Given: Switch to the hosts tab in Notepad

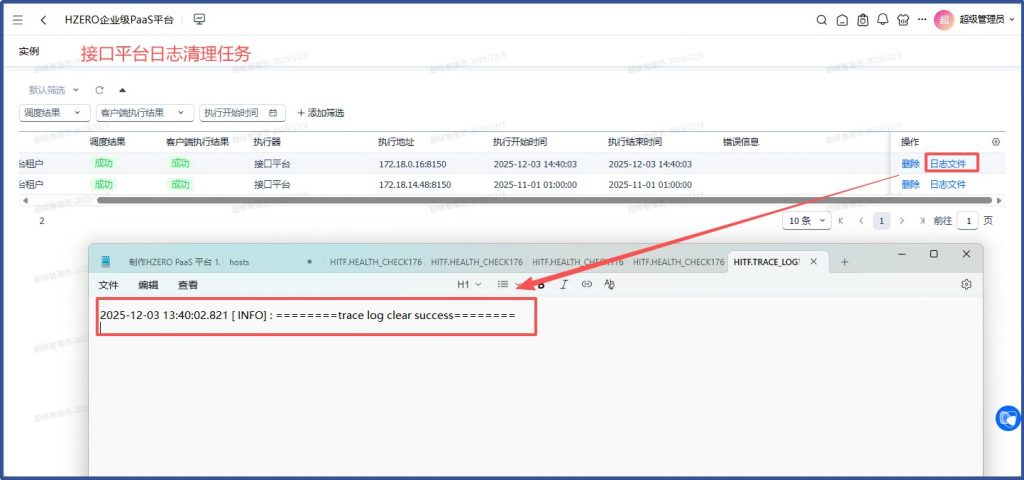Looking at the screenshot, I should click(x=239, y=262).
